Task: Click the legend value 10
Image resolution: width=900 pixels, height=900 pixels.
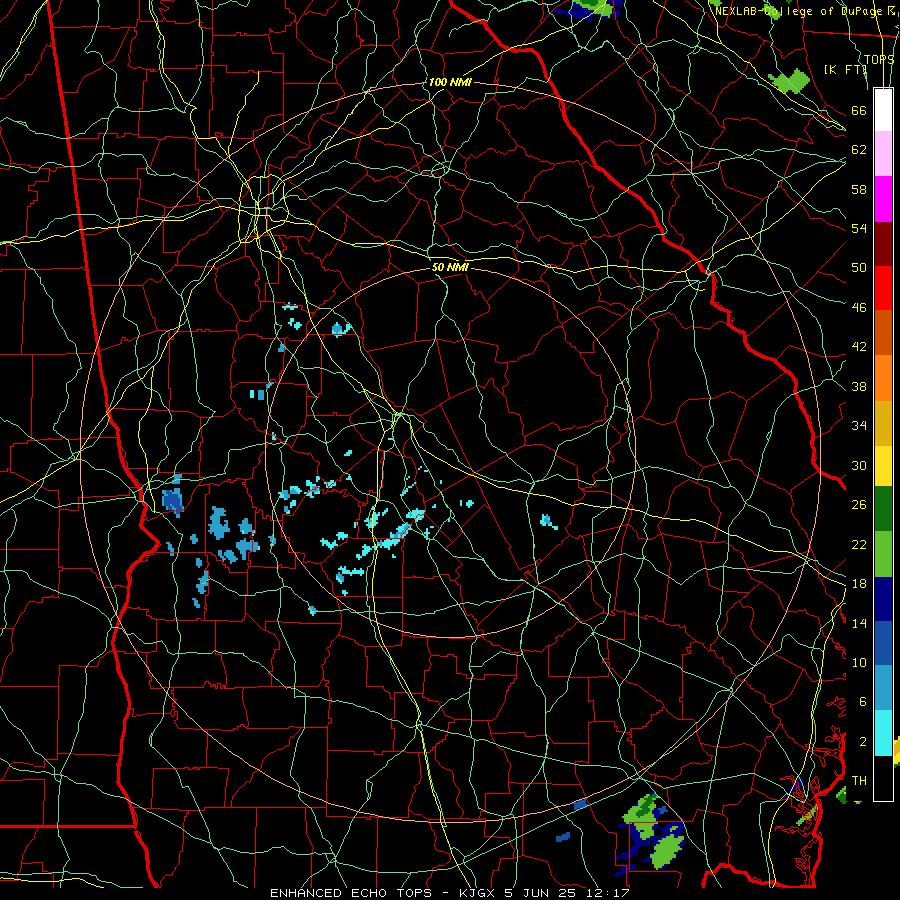Action: pyautogui.click(x=859, y=662)
